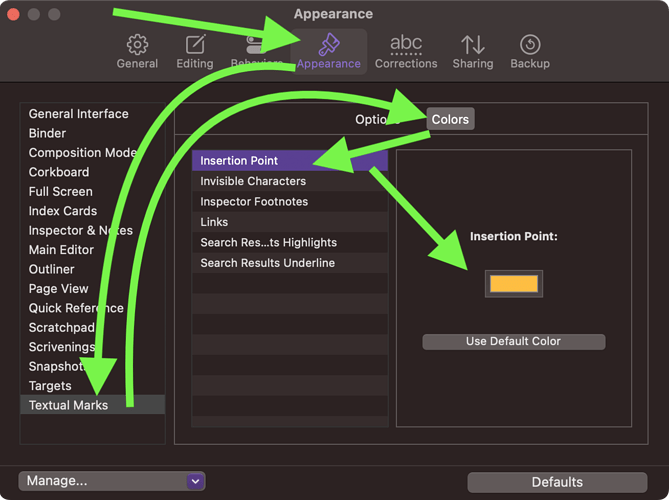The width and height of the screenshot is (669, 500).
Task: Select Scrivenings in the sidebar
Action: coord(93,347)
